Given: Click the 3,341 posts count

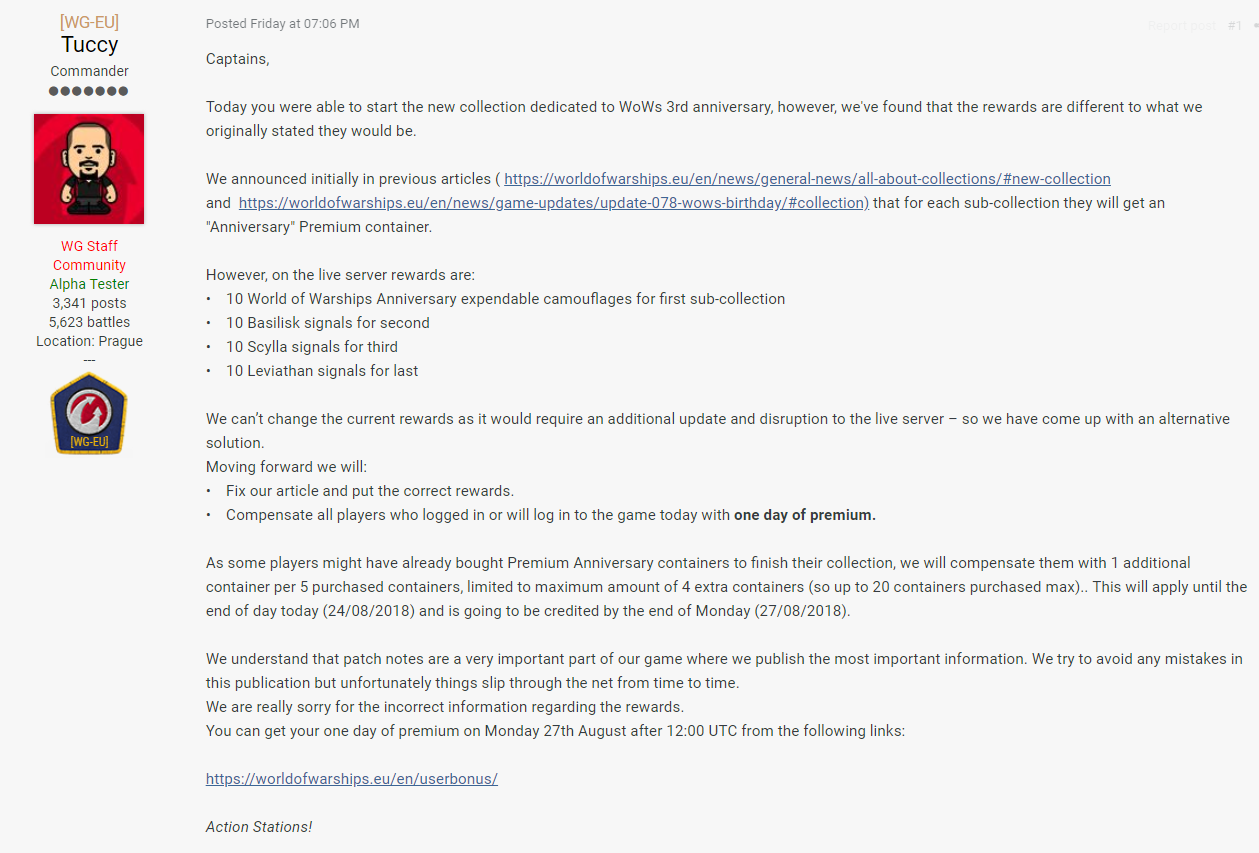Looking at the screenshot, I should pyautogui.click(x=89, y=303).
